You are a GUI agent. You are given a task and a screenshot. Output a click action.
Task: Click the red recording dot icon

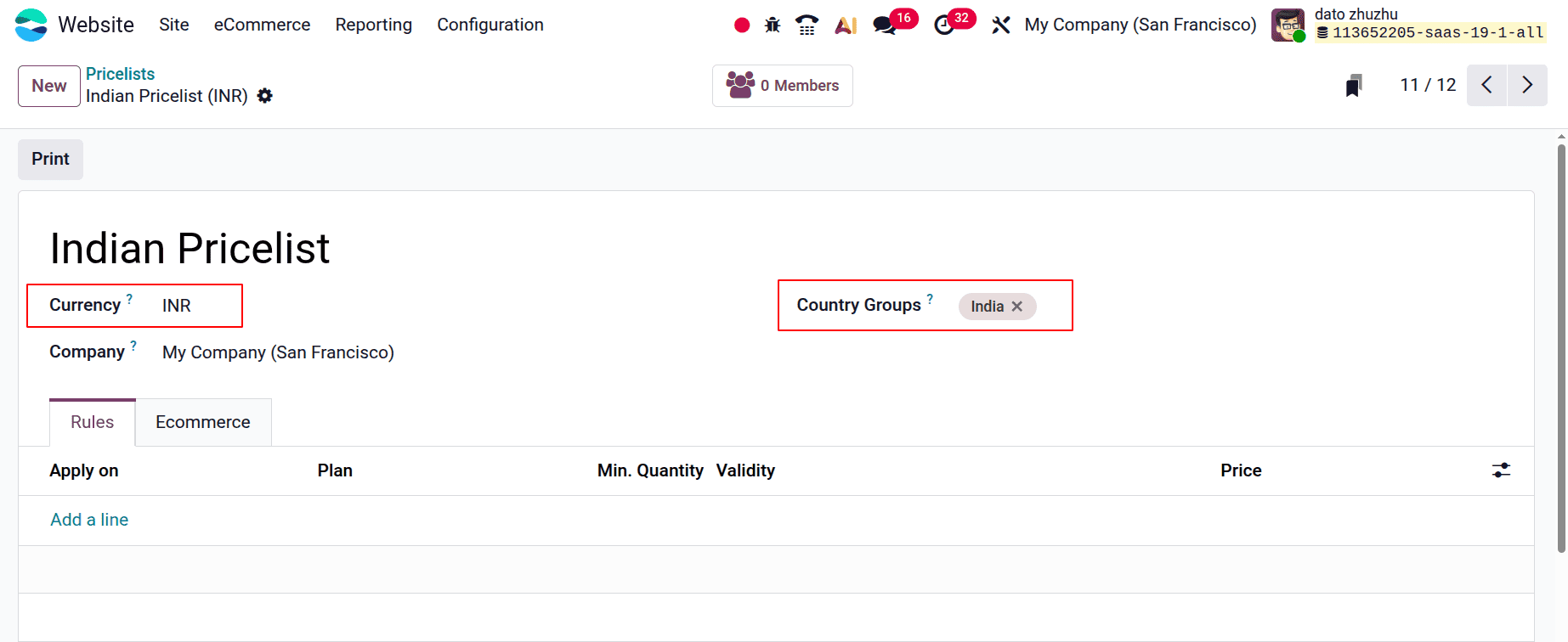pyautogui.click(x=742, y=25)
